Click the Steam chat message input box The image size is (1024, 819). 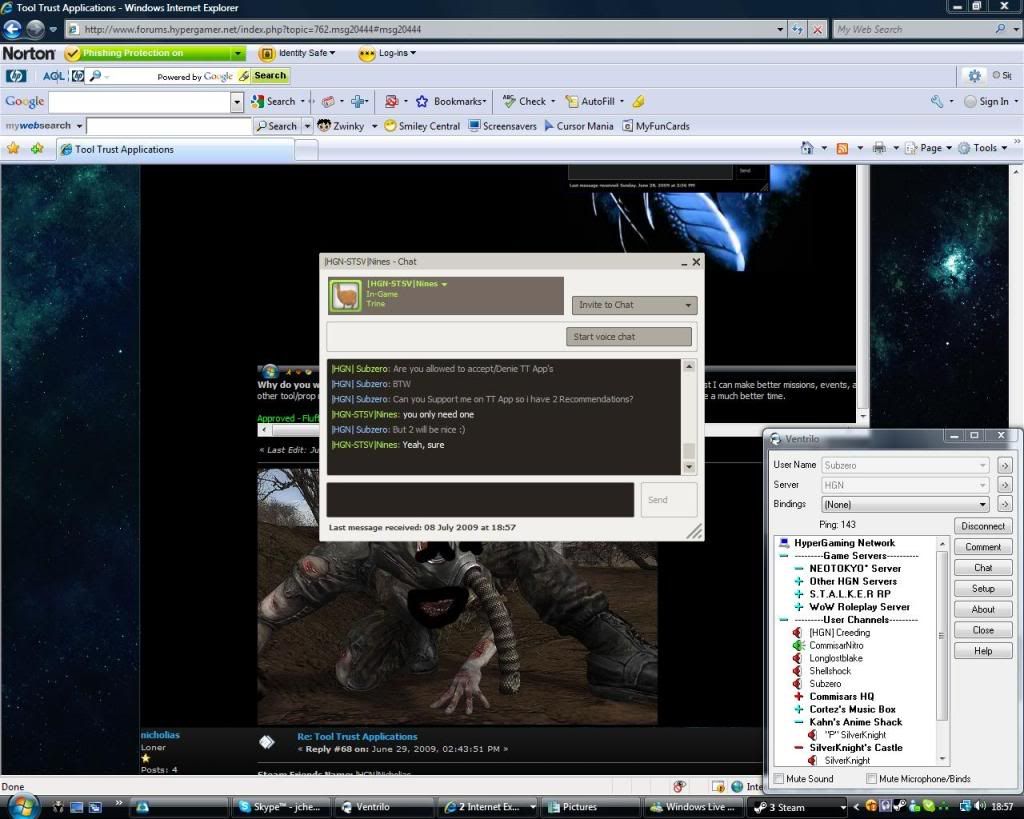tap(480, 500)
